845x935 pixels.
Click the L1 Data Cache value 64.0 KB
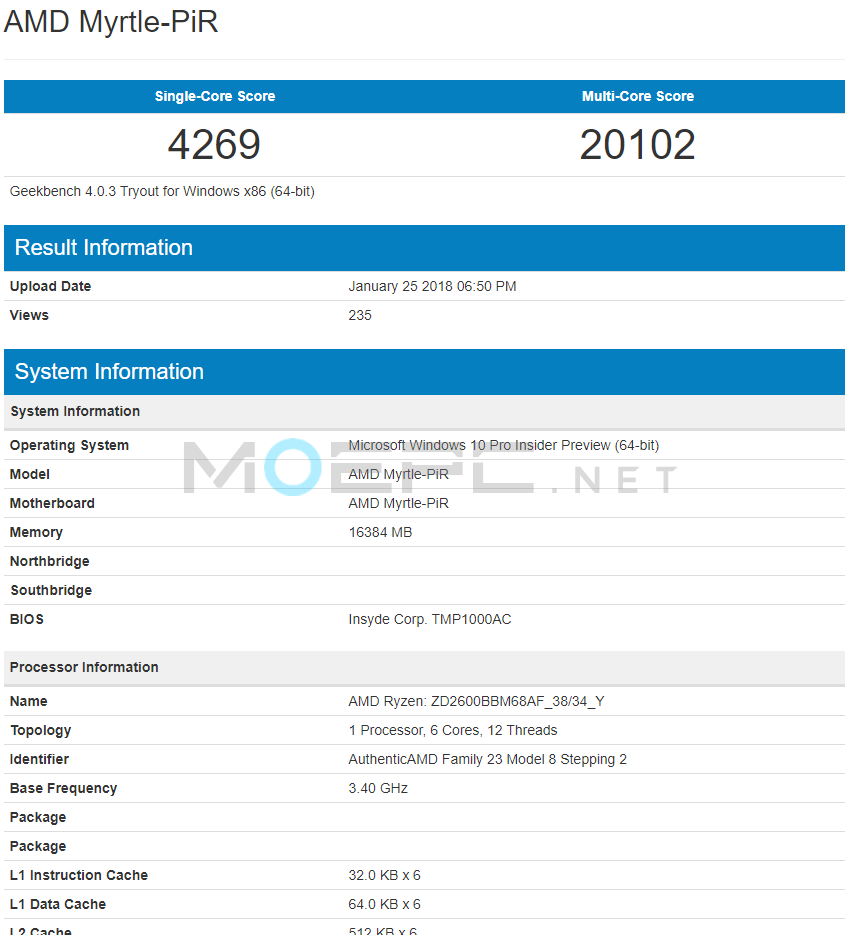pos(384,904)
